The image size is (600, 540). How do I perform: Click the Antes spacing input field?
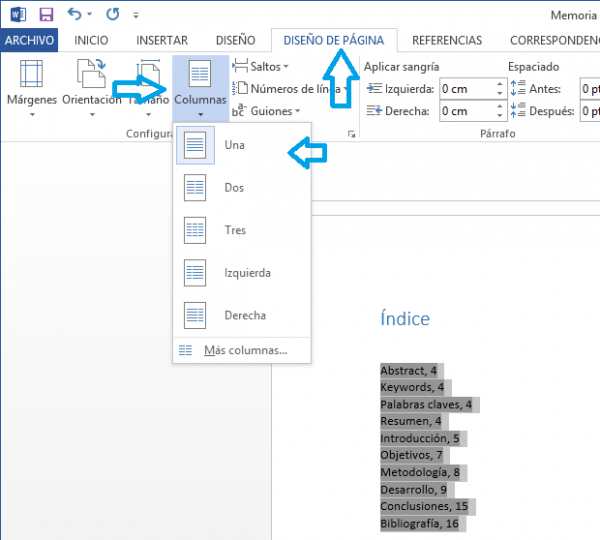(x=590, y=89)
